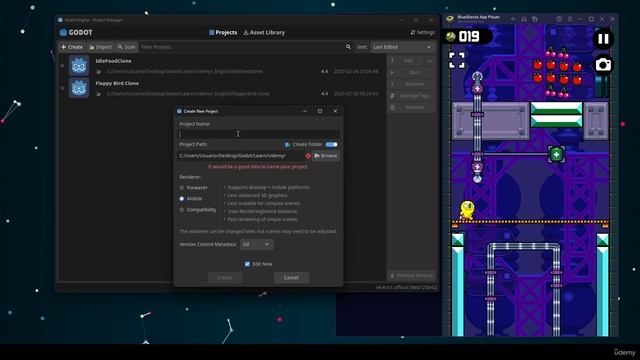Click the Flappy Bird Clone project name
The height and width of the screenshot is (360, 640).
click(117, 83)
